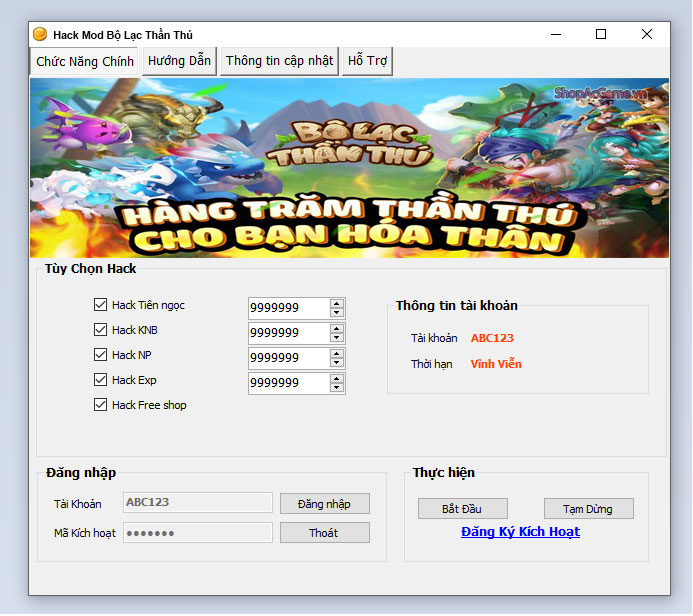
Task: Click the Mã Kích hoạt password field
Action: pos(198,533)
